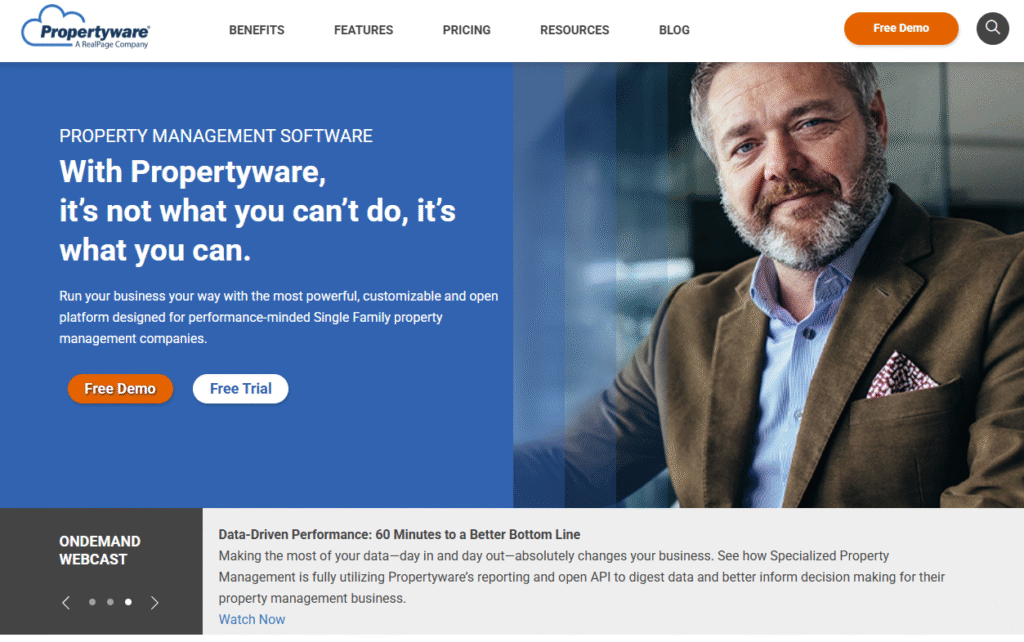
Task: Open the Features menu
Action: point(363,30)
